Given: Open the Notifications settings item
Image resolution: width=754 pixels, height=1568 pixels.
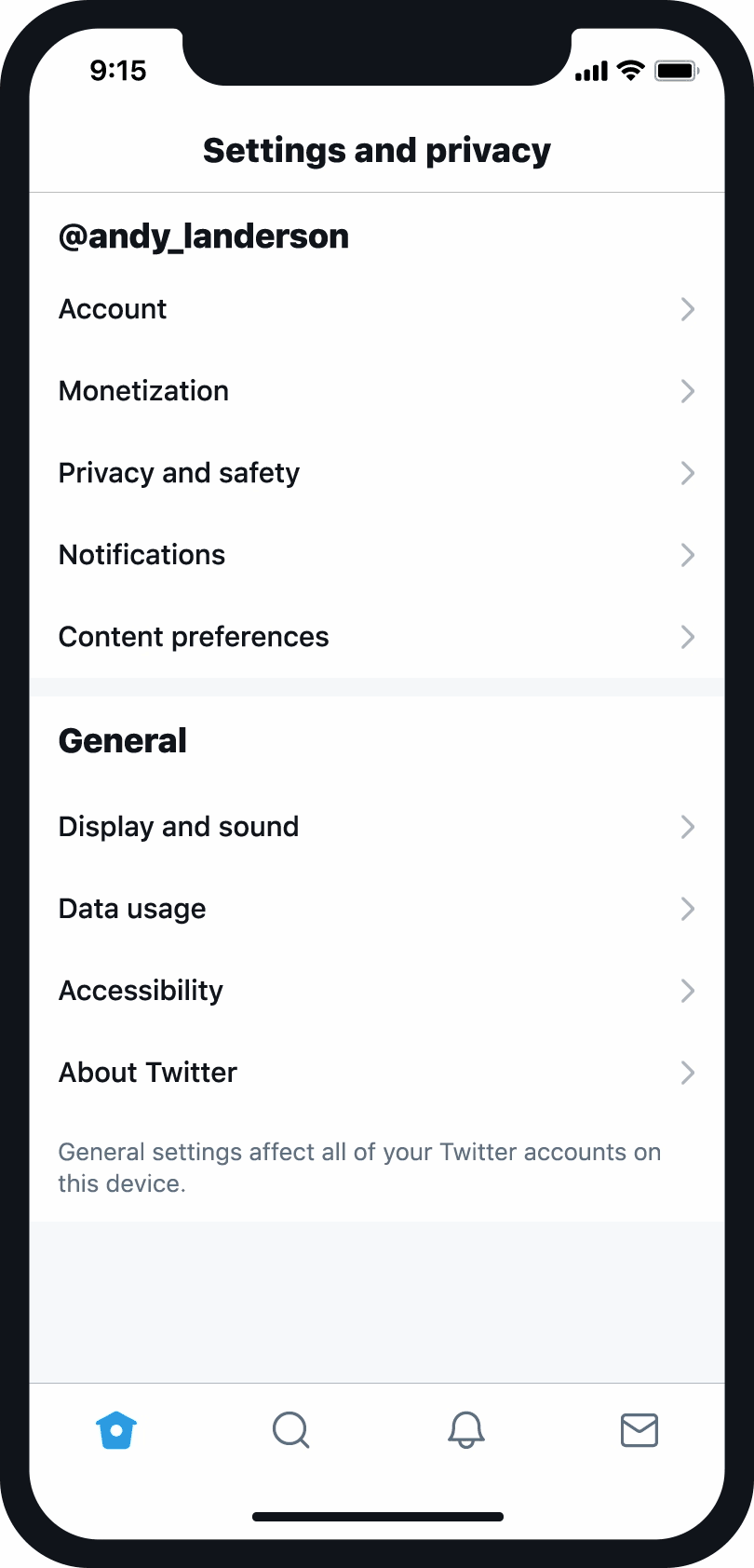Looking at the screenshot, I should pos(142,555).
